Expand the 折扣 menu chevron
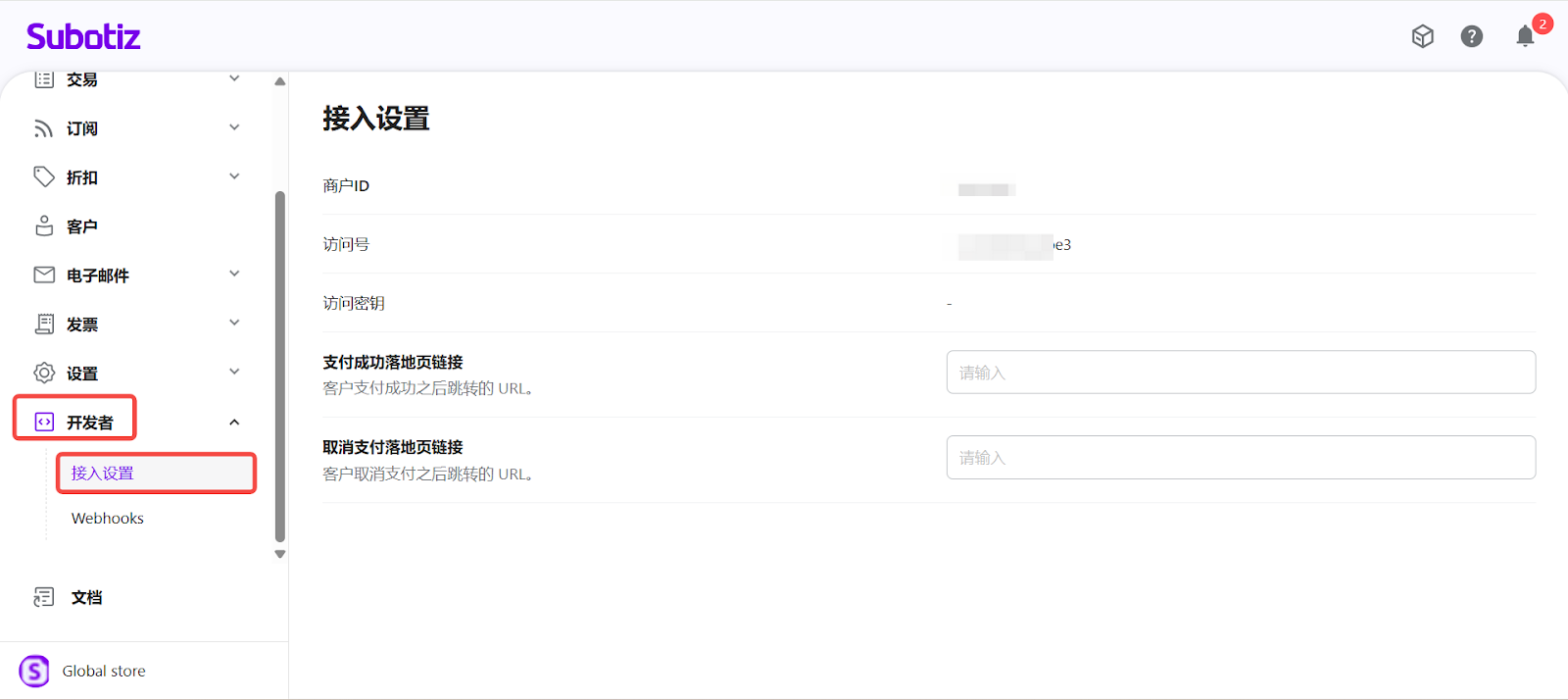Image resolution: width=1568 pixels, height=700 pixels. (234, 176)
